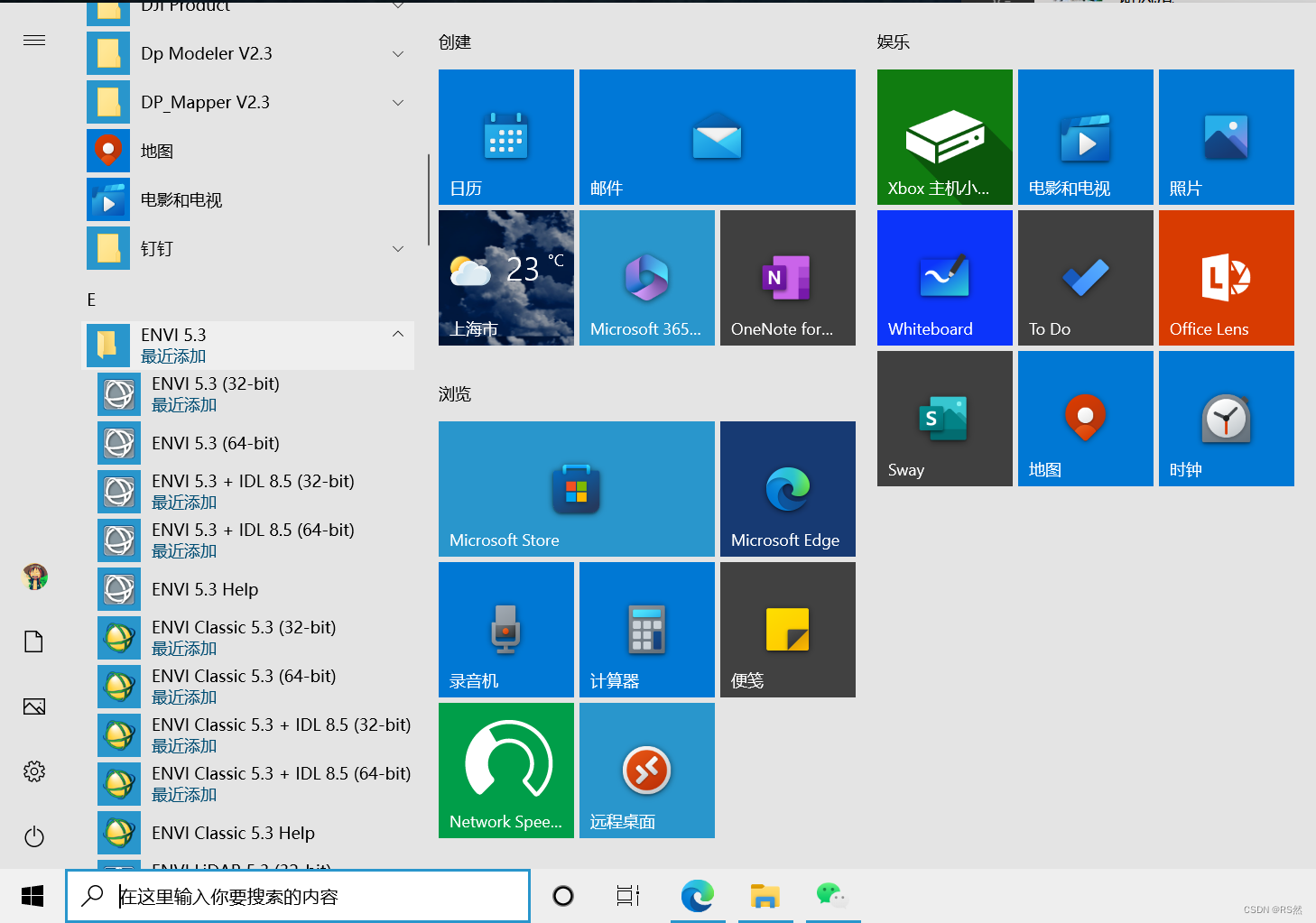
Task: Open the Calendar (日历) tile
Action: click(x=506, y=137)
